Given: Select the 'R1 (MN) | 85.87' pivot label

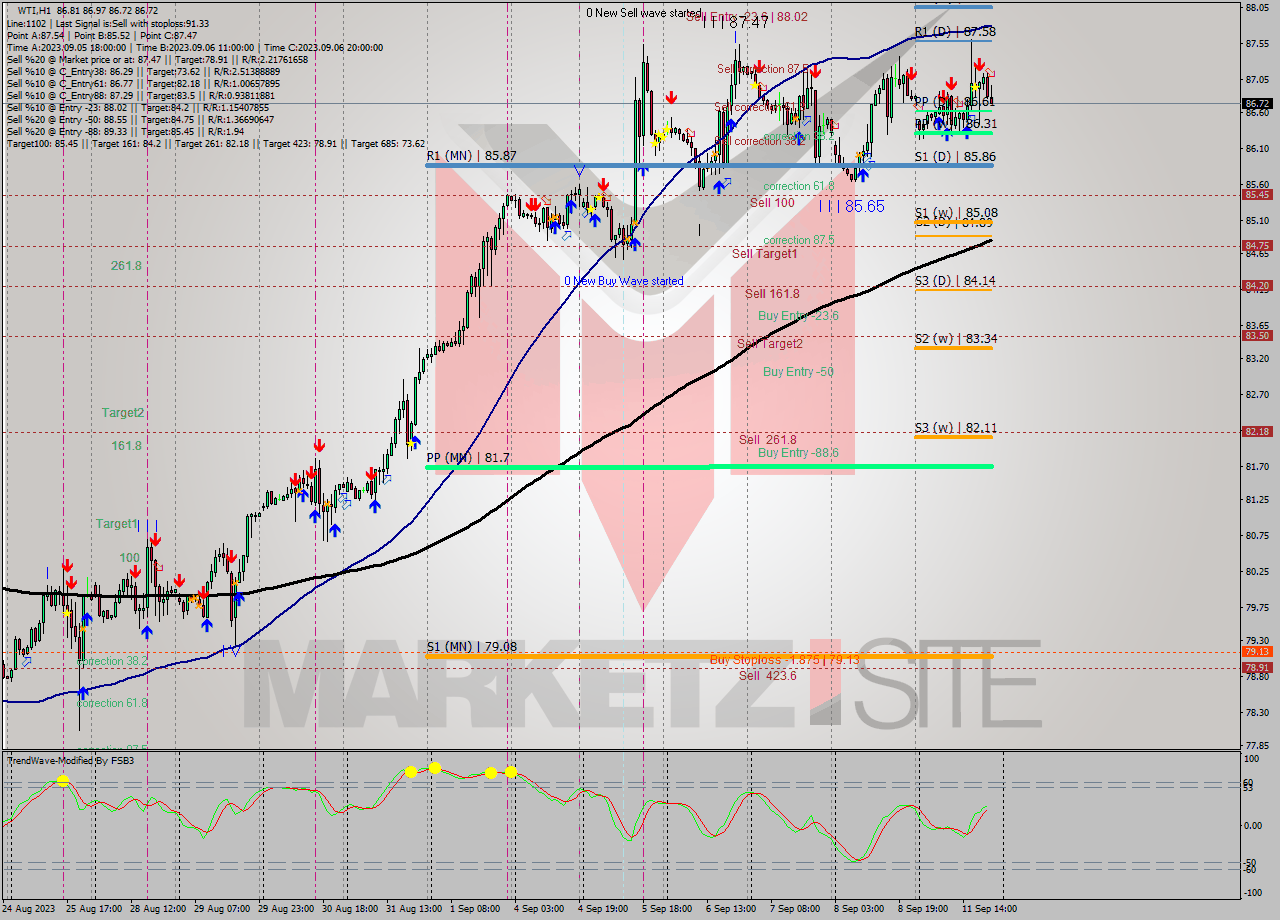Looking at the screenshot, I should pos(471,157).
